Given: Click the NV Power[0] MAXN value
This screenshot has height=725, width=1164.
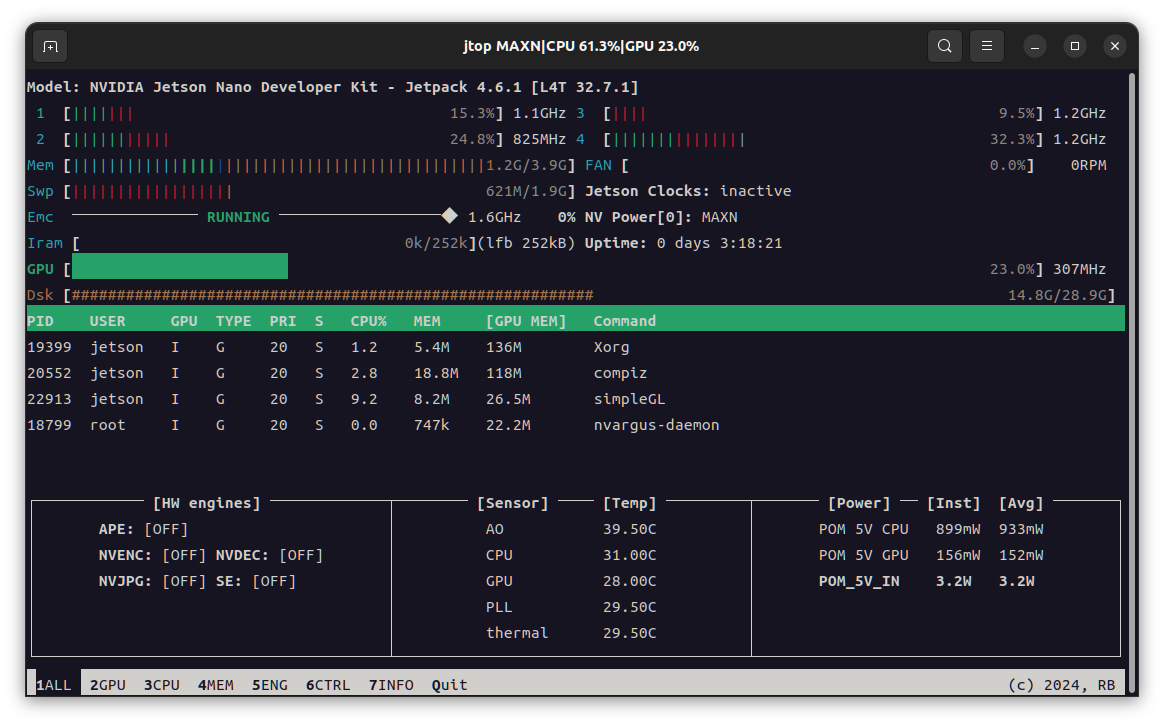Looking at the screenshot, I should pos(719,217).
